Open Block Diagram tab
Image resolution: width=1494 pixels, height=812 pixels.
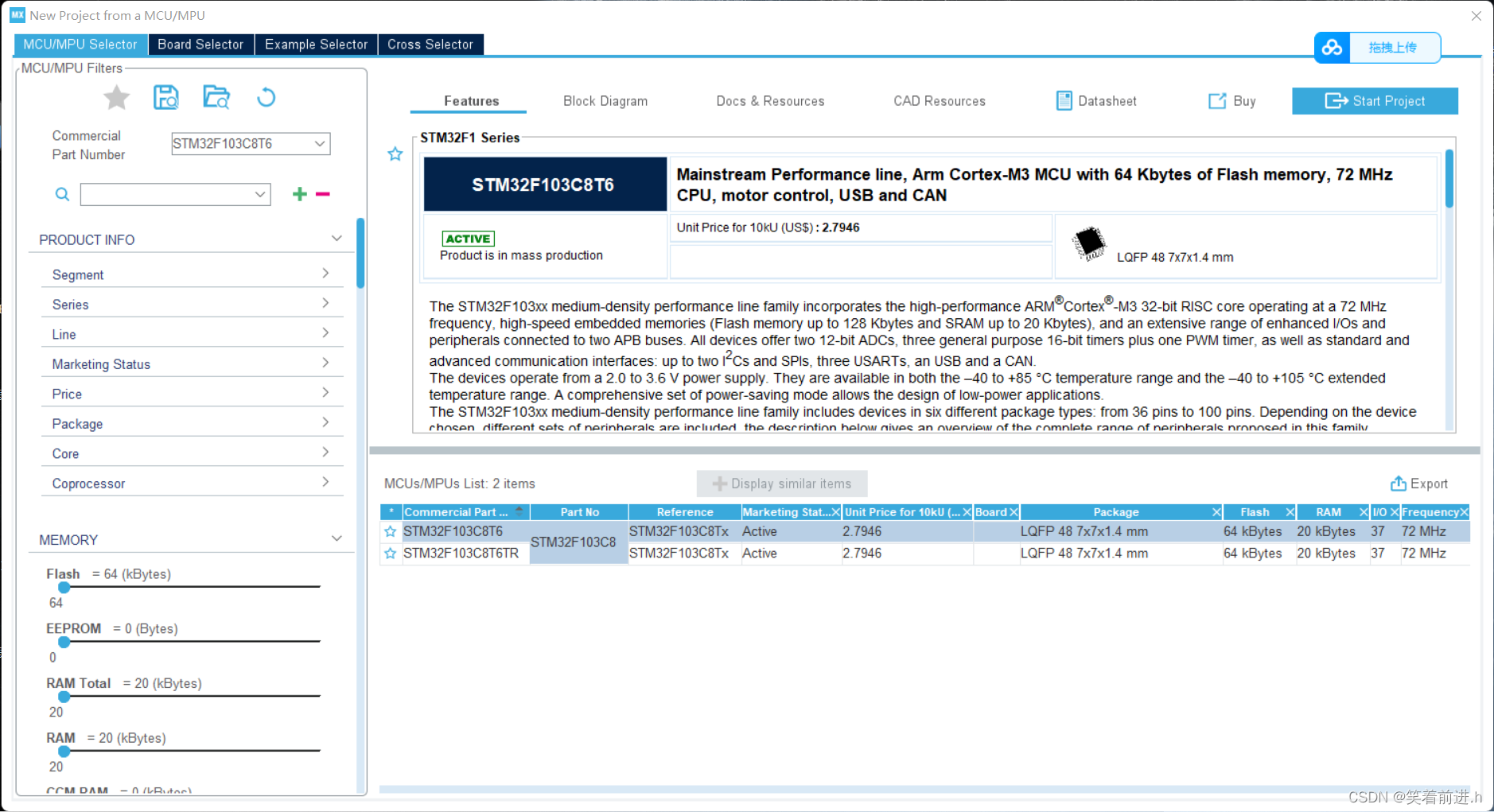[605, 101]
